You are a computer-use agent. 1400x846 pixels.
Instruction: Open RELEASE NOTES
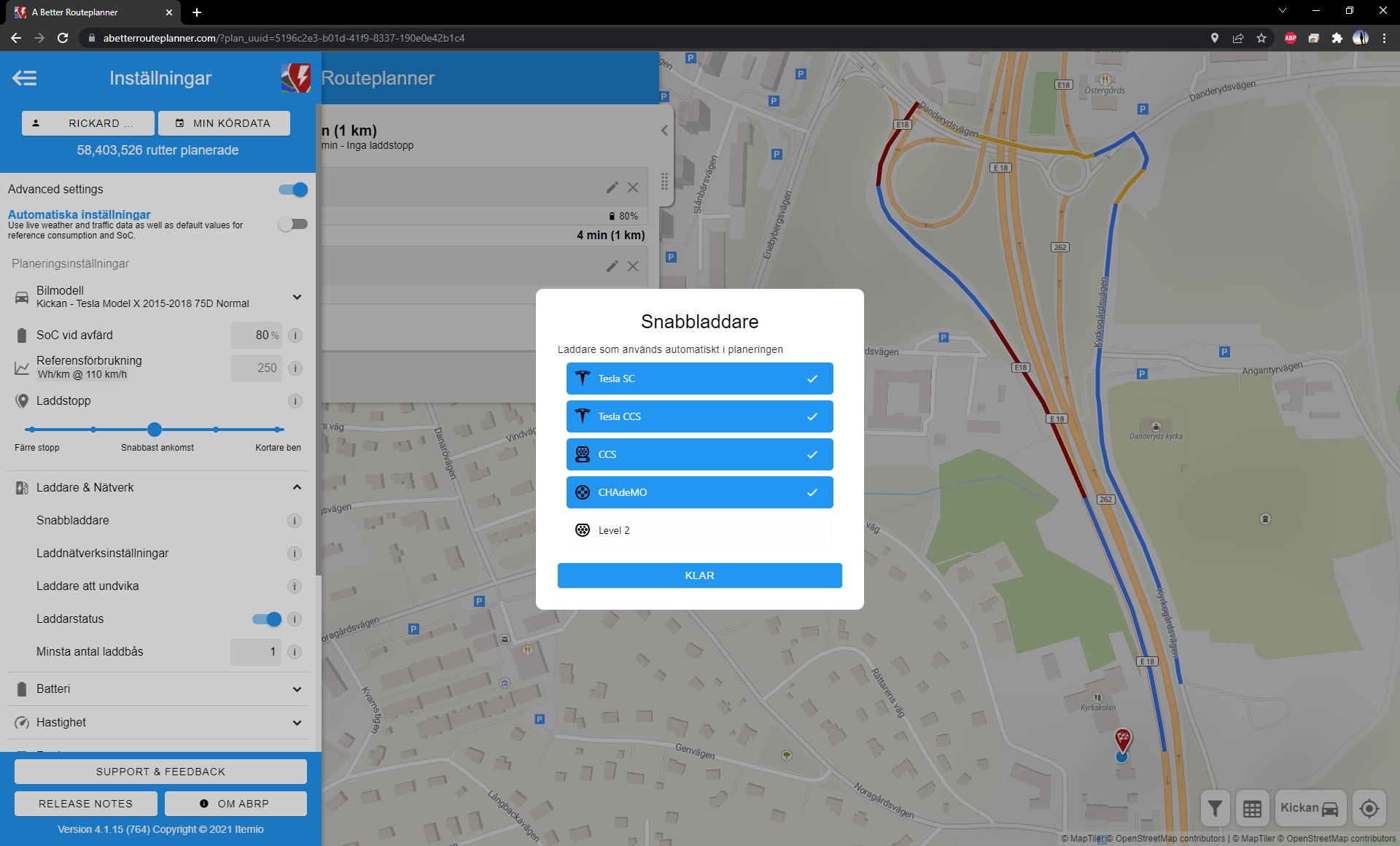pos(86,804)
